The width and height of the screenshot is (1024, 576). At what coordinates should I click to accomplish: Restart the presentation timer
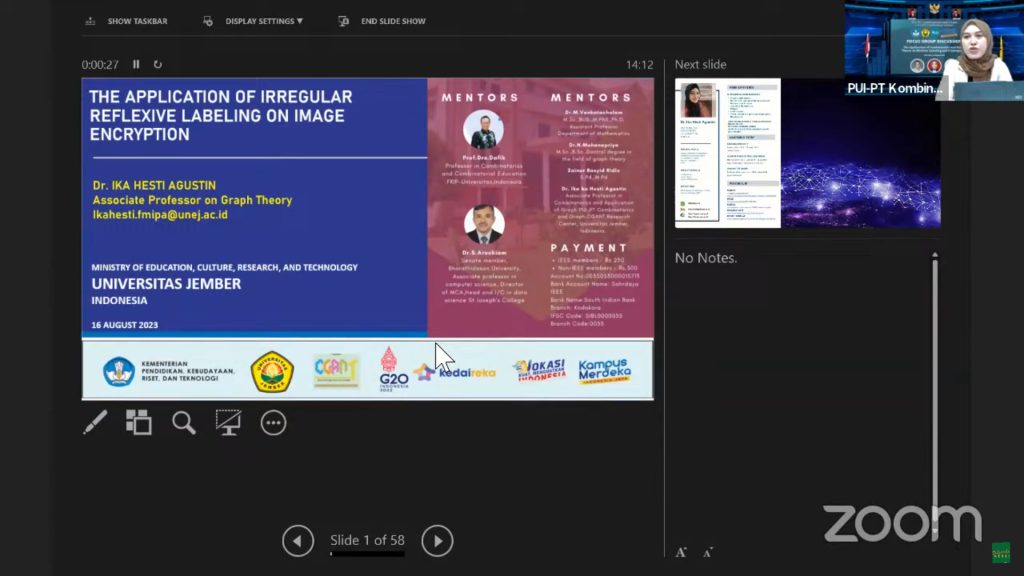click(158, 65)
